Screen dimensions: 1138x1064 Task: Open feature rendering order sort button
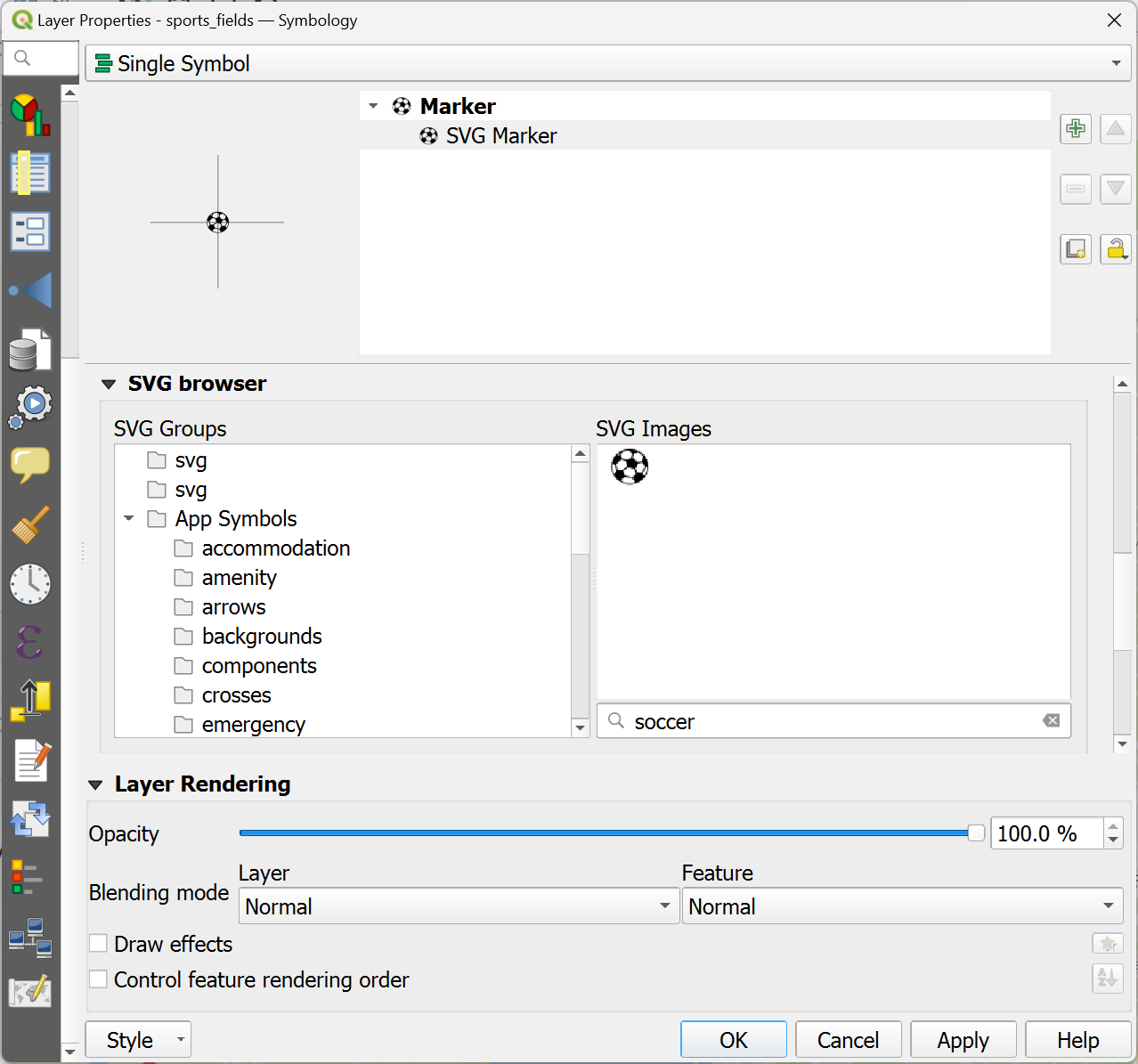coord(1108,978)
